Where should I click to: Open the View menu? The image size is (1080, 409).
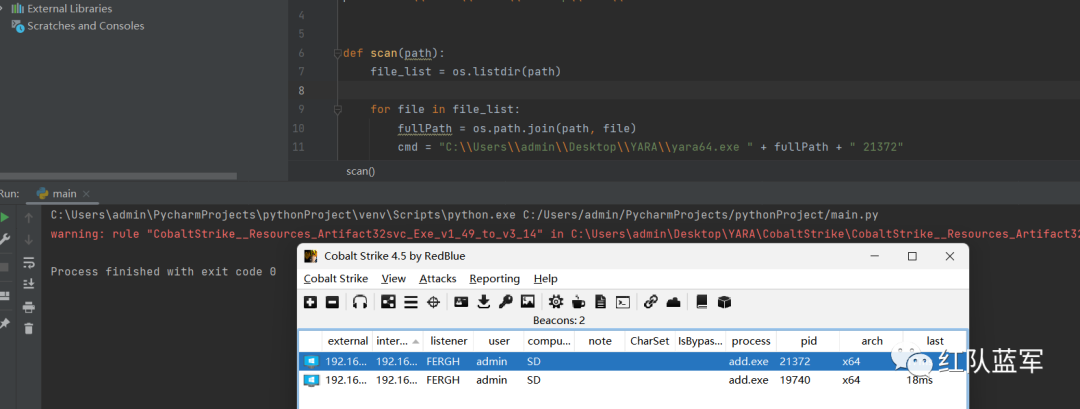tap(393, 278)
